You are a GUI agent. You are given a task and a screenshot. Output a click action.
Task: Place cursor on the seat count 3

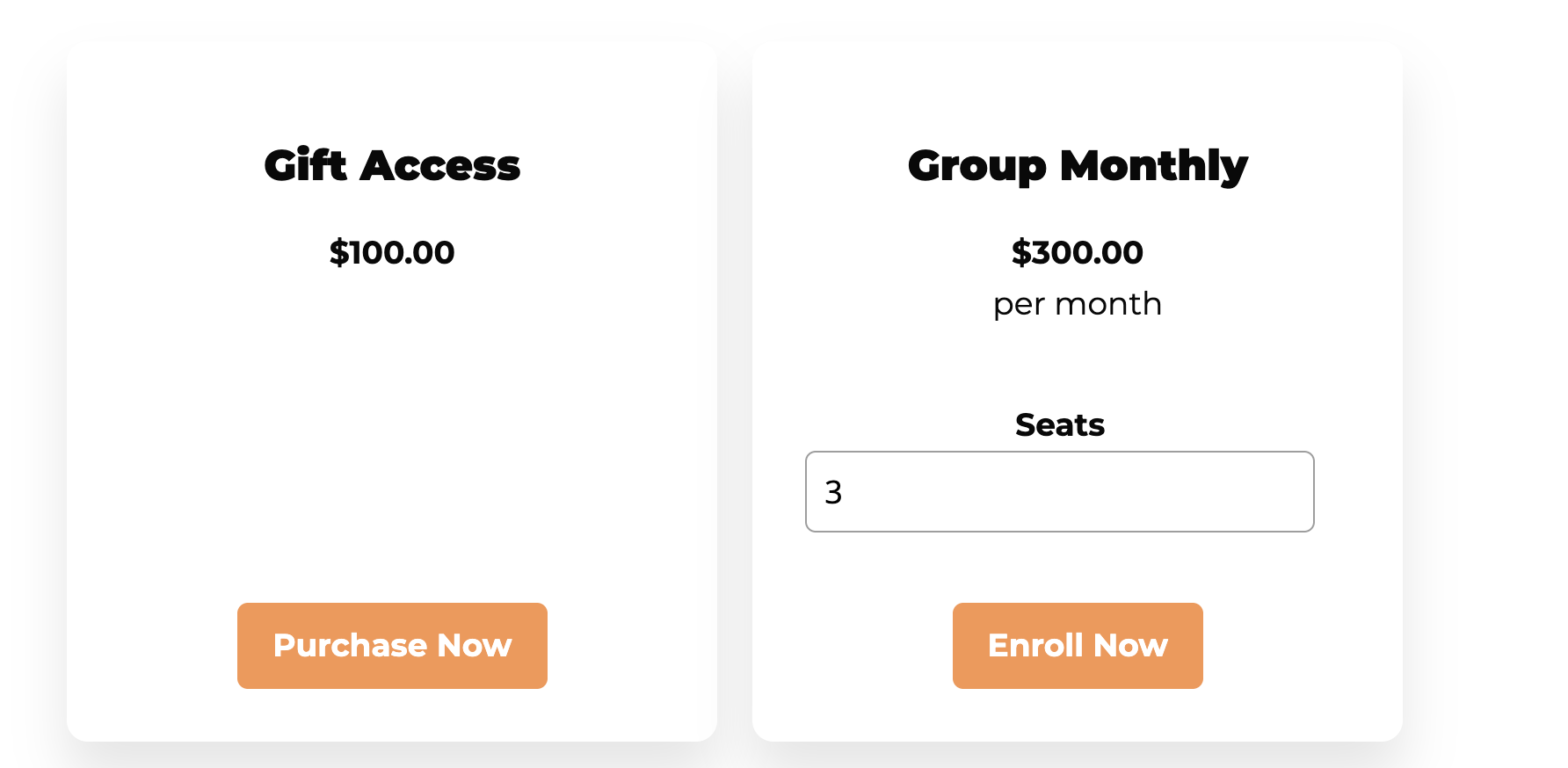click(833, 492)
